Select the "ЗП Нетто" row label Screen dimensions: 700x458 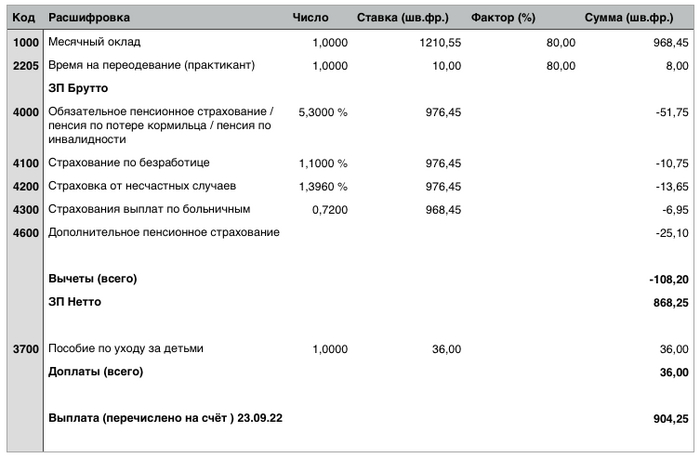pyautogui.click(x=75, y=301)
